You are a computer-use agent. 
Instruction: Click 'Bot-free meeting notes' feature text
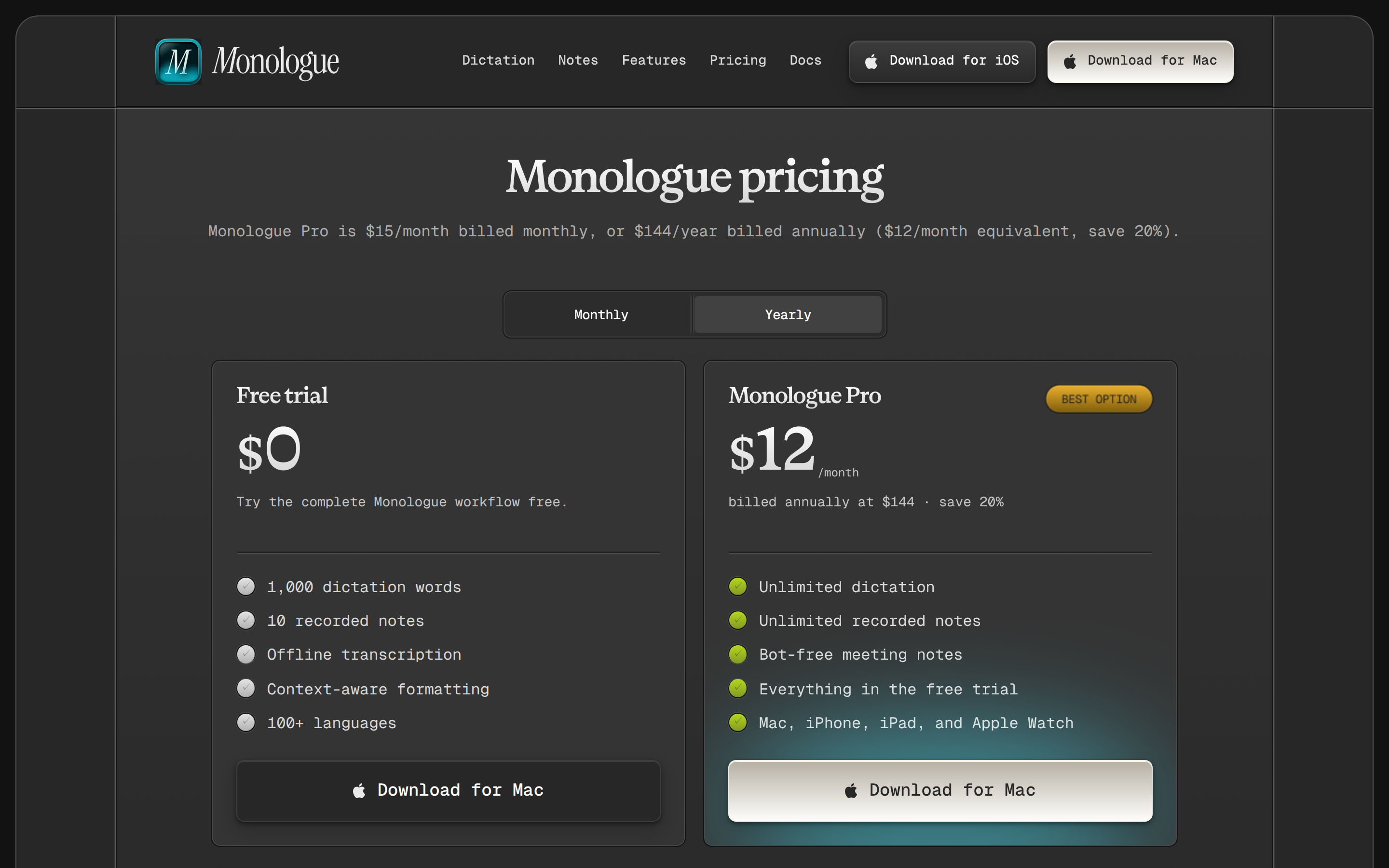pyautogui.click(x=860, y=654)
